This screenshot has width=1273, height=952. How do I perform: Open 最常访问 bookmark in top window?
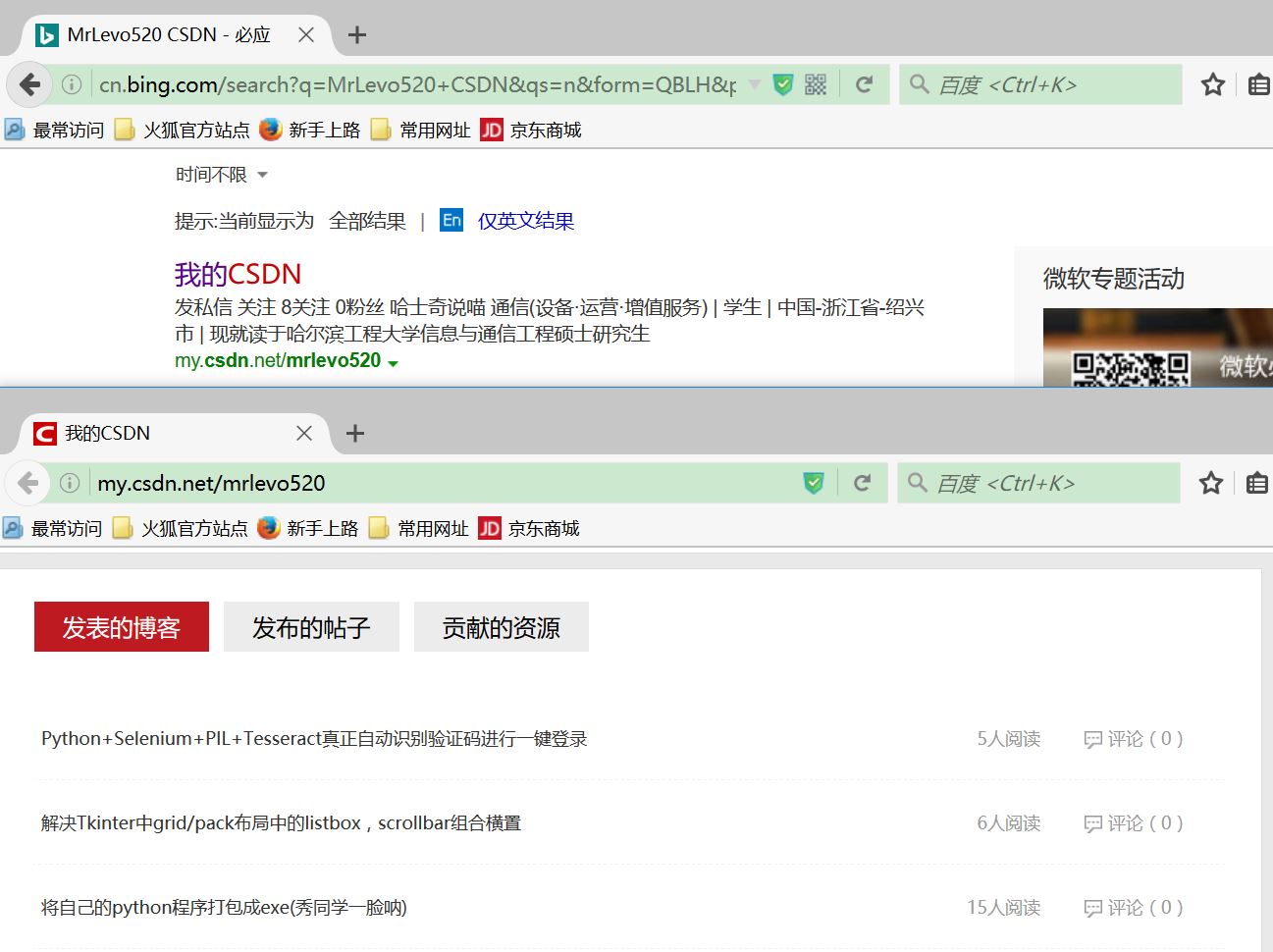tap(54, 130)
